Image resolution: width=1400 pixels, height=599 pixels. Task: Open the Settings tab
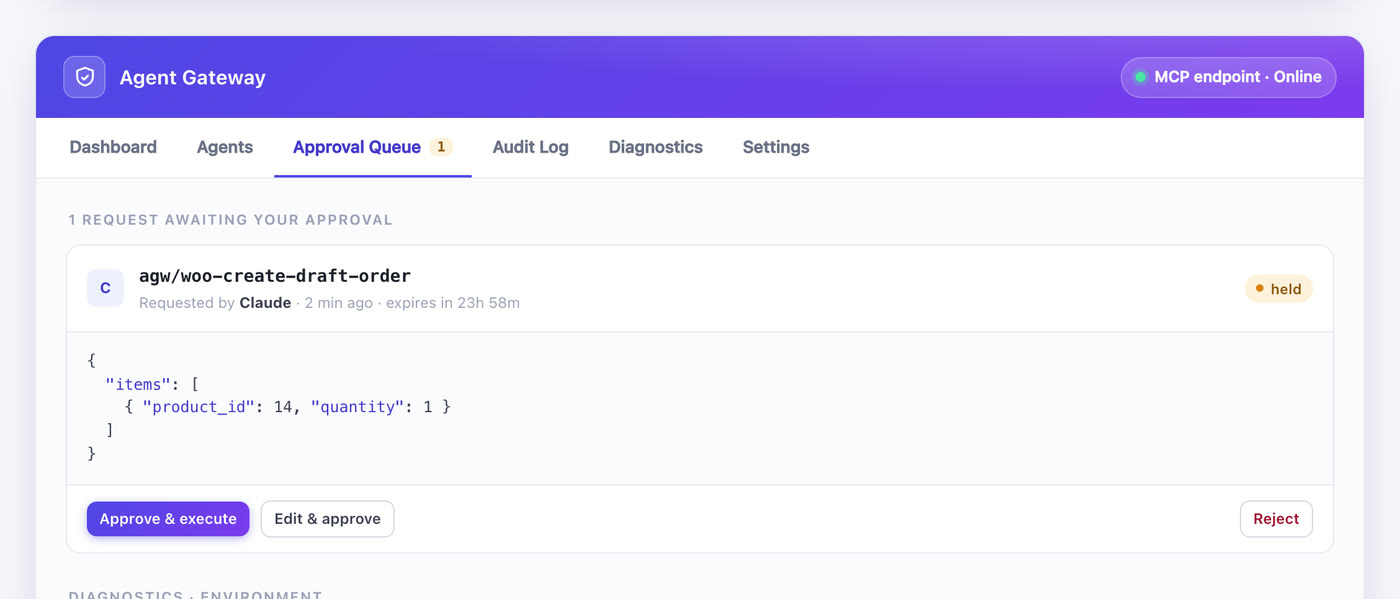click(x=776, y=147)
